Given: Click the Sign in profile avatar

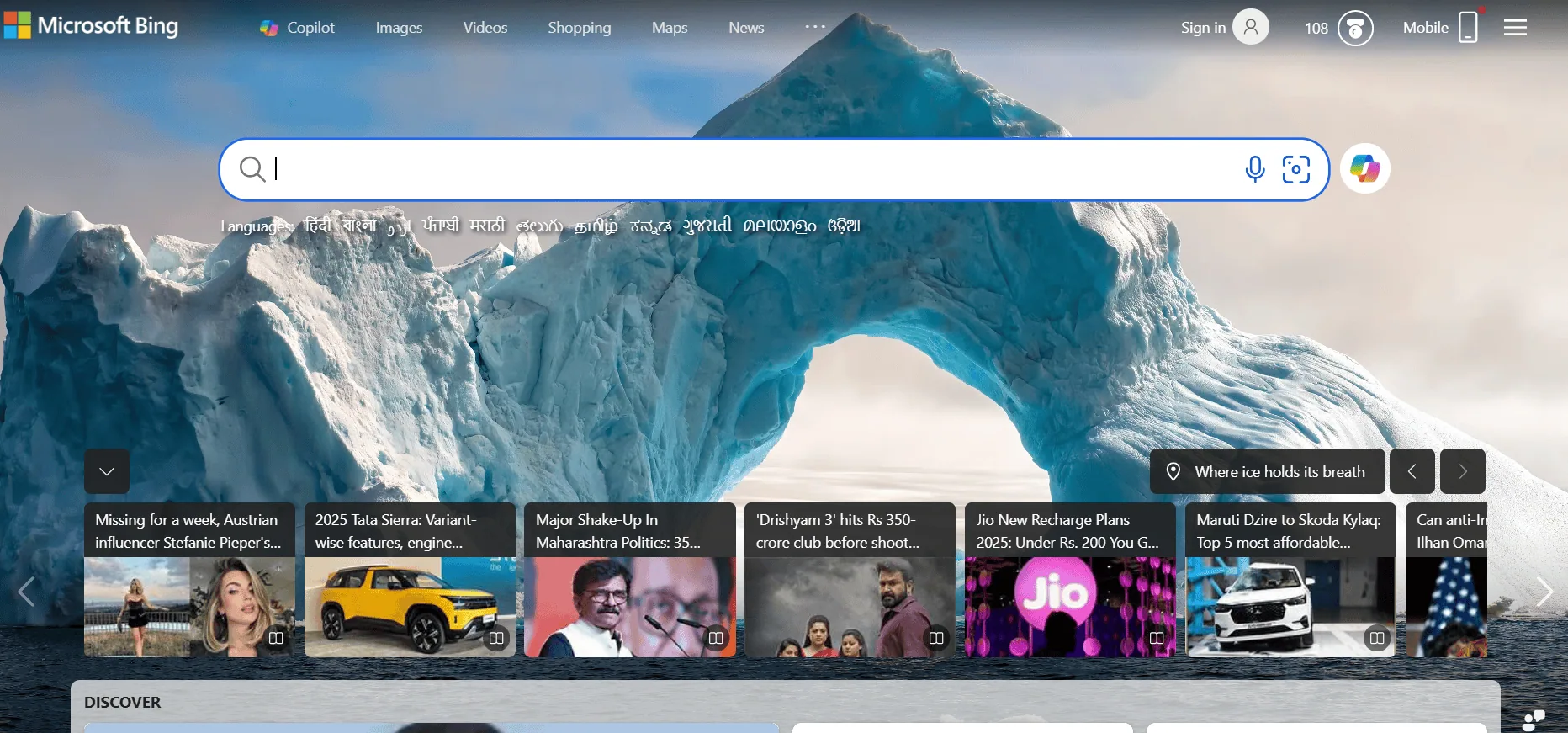Looking at the screenshot, I should click(x=1250, y=27).
